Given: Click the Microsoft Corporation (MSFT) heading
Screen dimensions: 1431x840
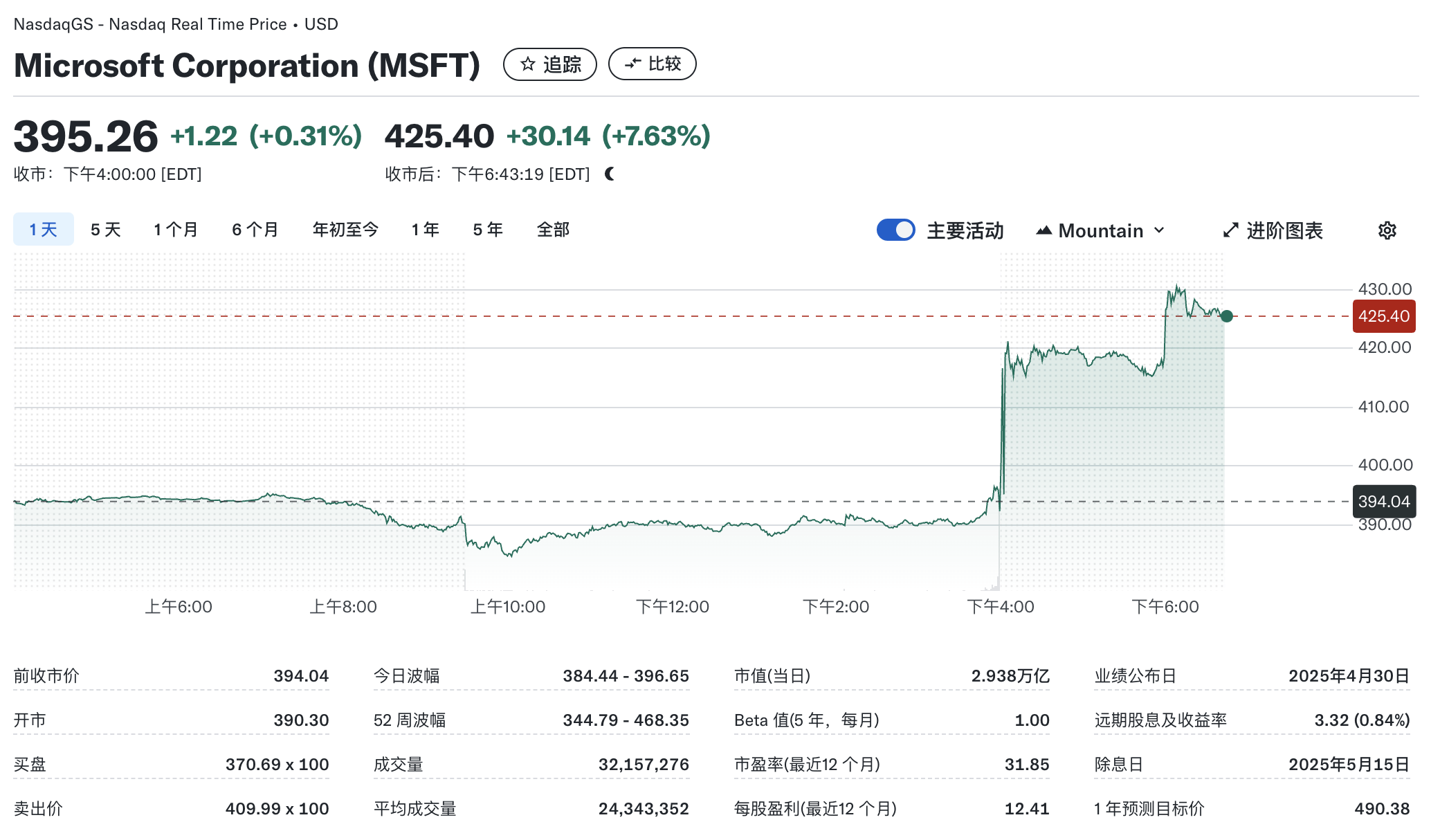Looking at the screenshot, I should pyautogui.click(x=247, y=66).
